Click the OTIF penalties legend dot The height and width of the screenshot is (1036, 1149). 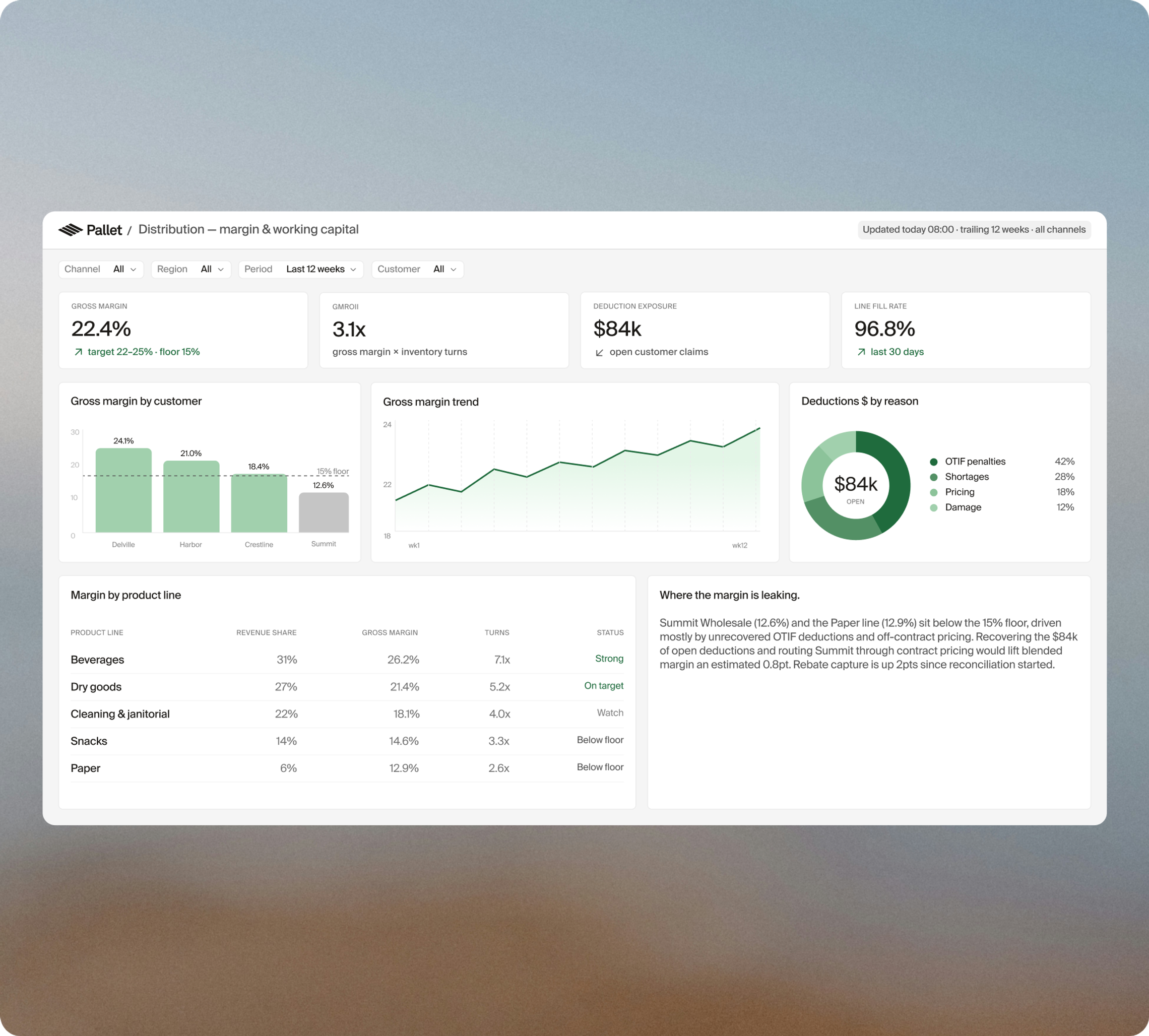[x=934, y=462]
